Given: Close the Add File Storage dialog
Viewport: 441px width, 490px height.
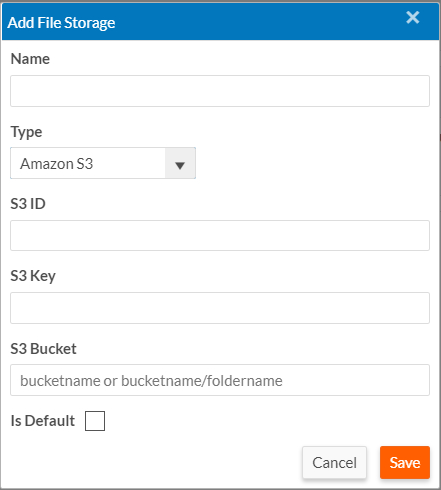Looking at the screenshot, I should tap(412, 17).
